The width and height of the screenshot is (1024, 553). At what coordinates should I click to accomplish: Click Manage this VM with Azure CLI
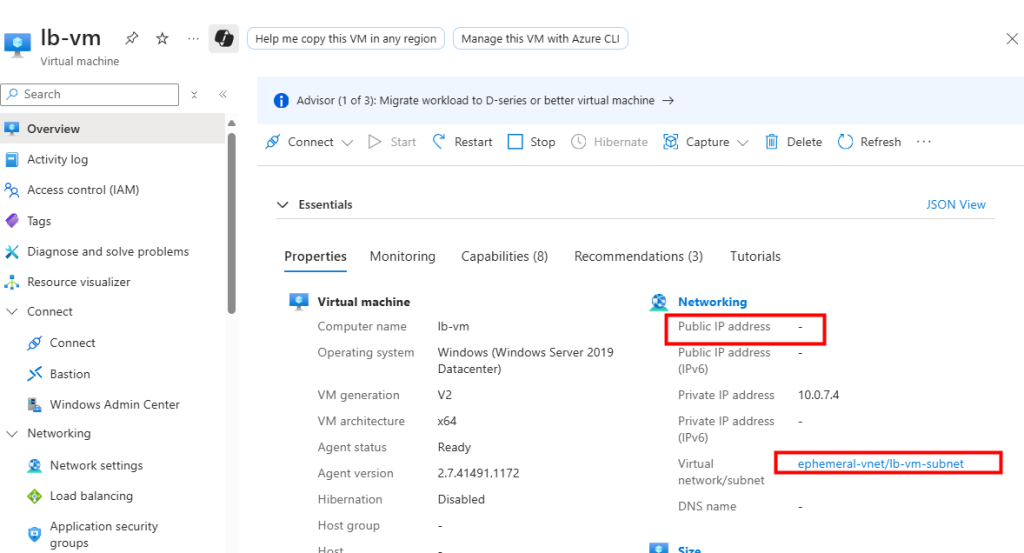tap(540, 39)
